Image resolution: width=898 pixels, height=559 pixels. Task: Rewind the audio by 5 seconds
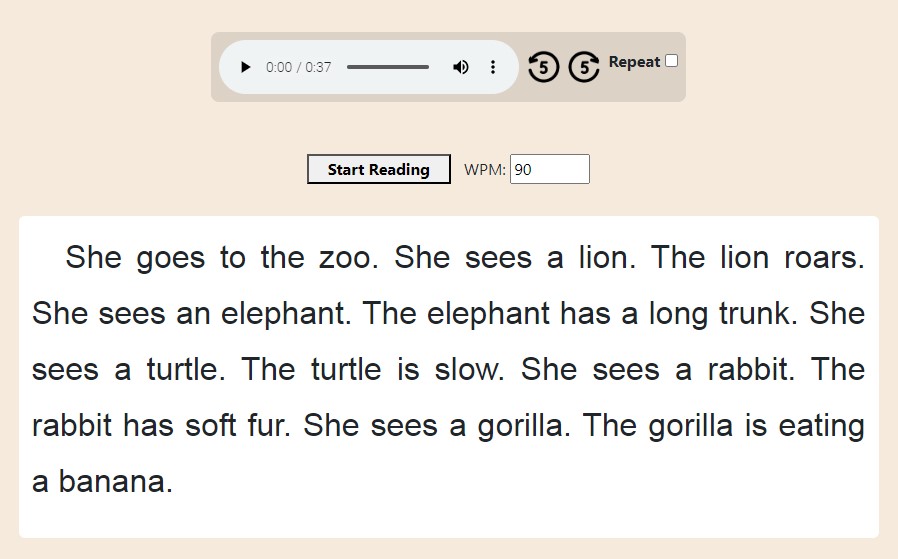543,67
